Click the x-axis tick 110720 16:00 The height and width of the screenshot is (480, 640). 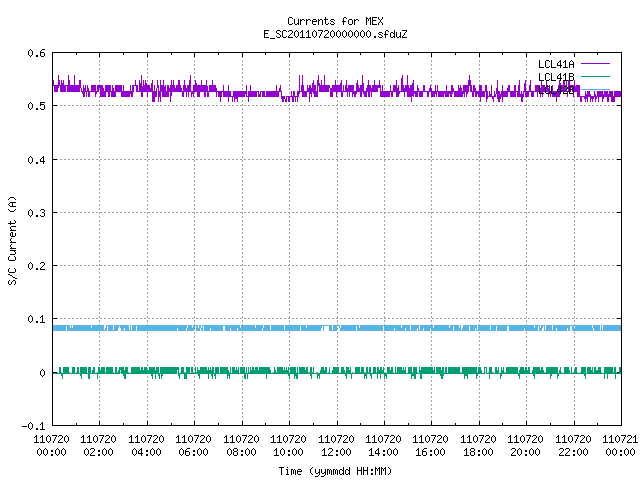(x=430, y=446)
